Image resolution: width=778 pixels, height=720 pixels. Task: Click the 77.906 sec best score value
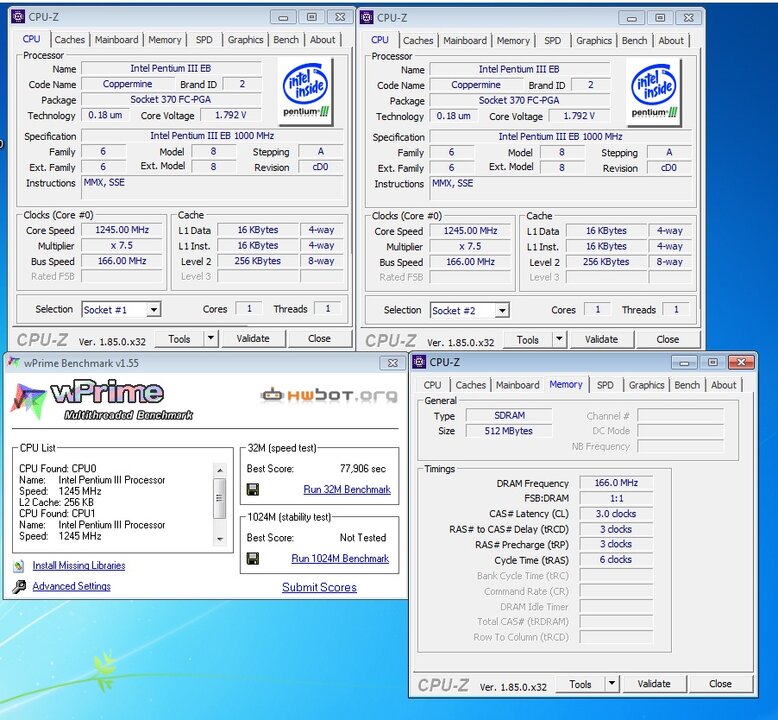point(363,469)
